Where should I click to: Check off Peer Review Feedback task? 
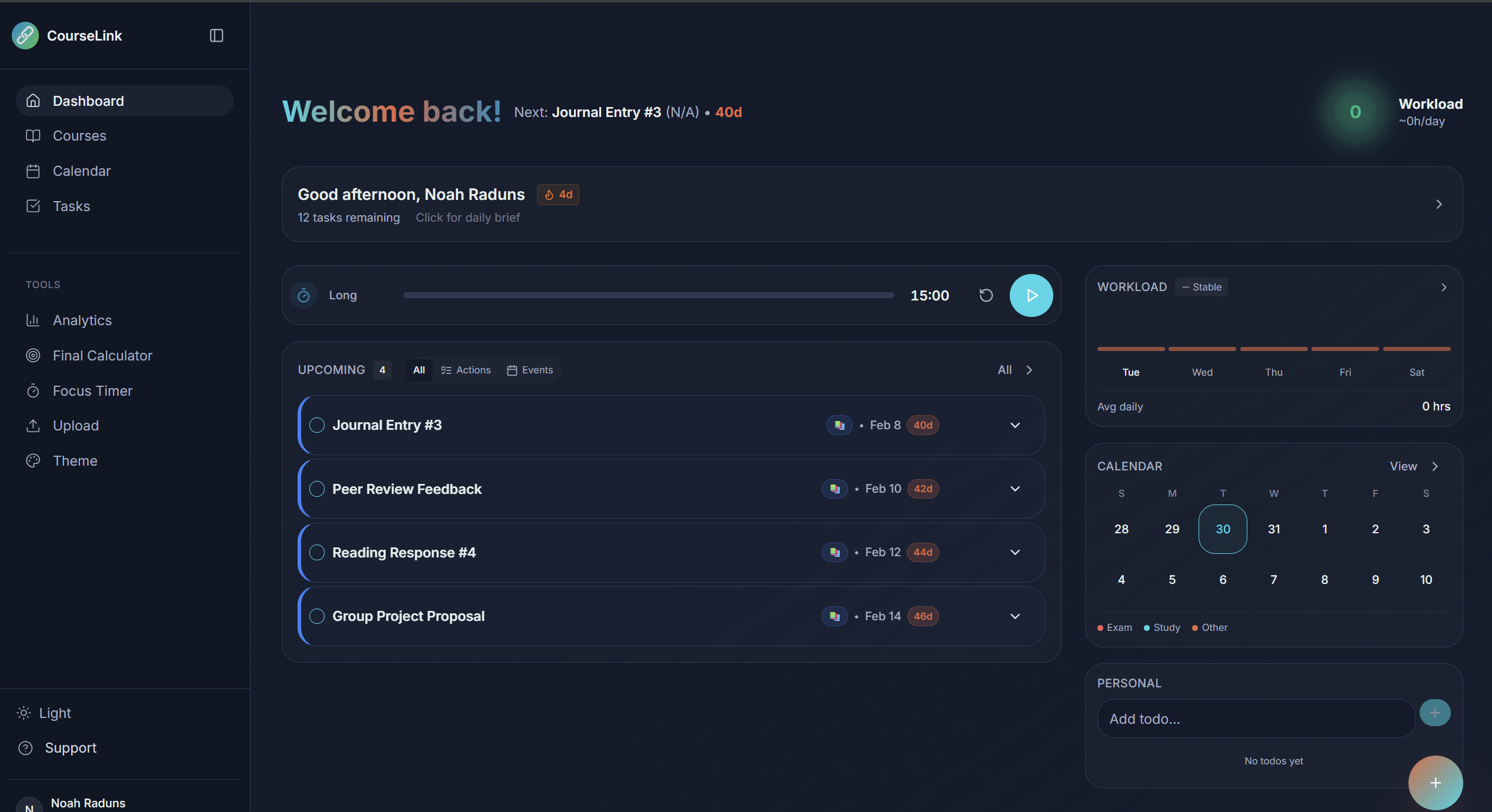(317, 489)
